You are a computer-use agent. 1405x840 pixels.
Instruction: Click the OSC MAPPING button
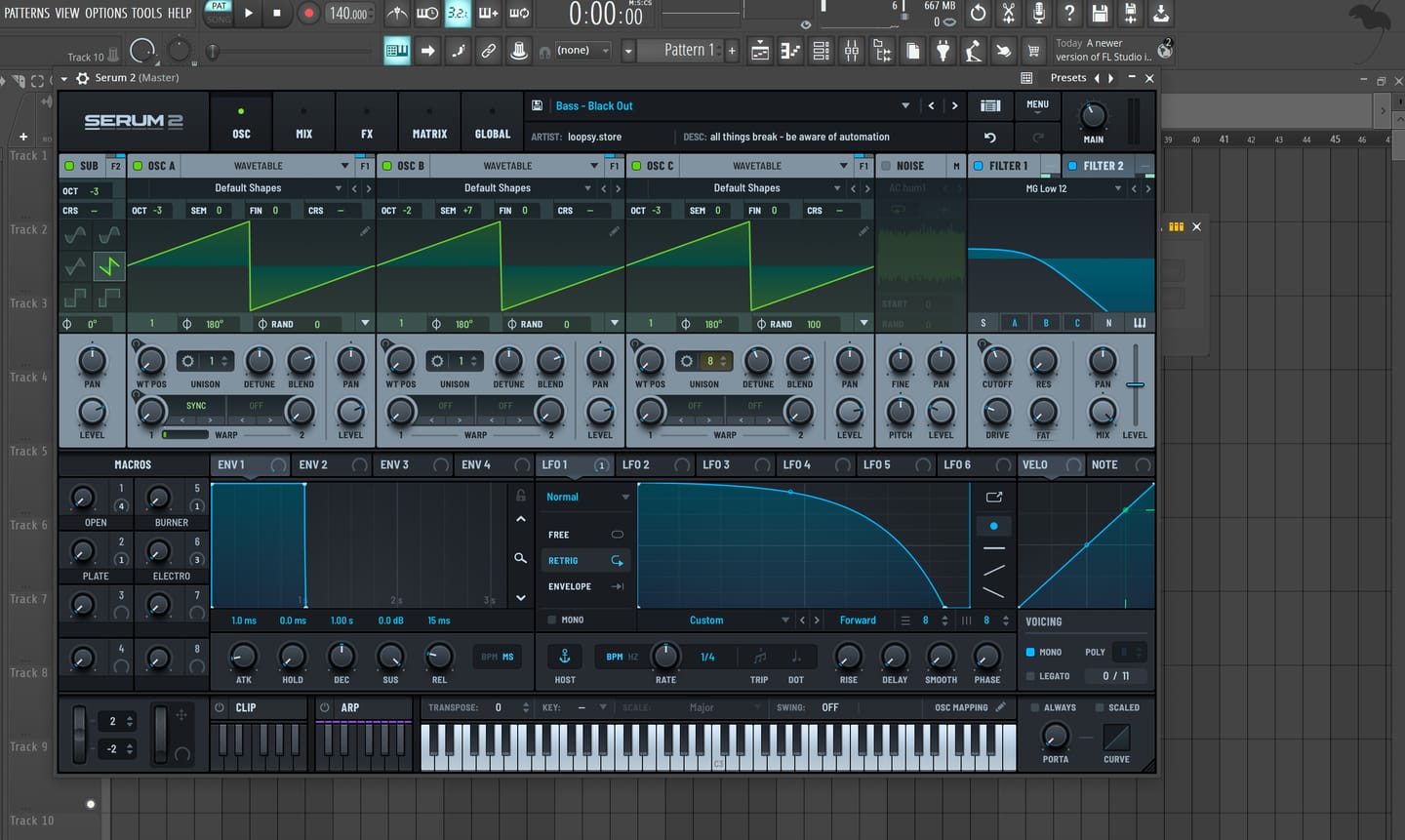pyautogui.click(x=969, y=707)
